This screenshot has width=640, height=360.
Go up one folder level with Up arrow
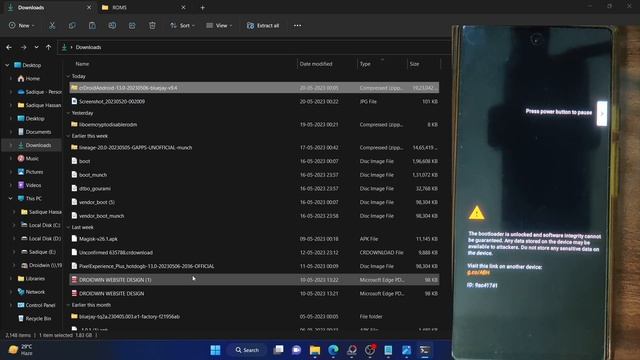[x=49, y=47]
